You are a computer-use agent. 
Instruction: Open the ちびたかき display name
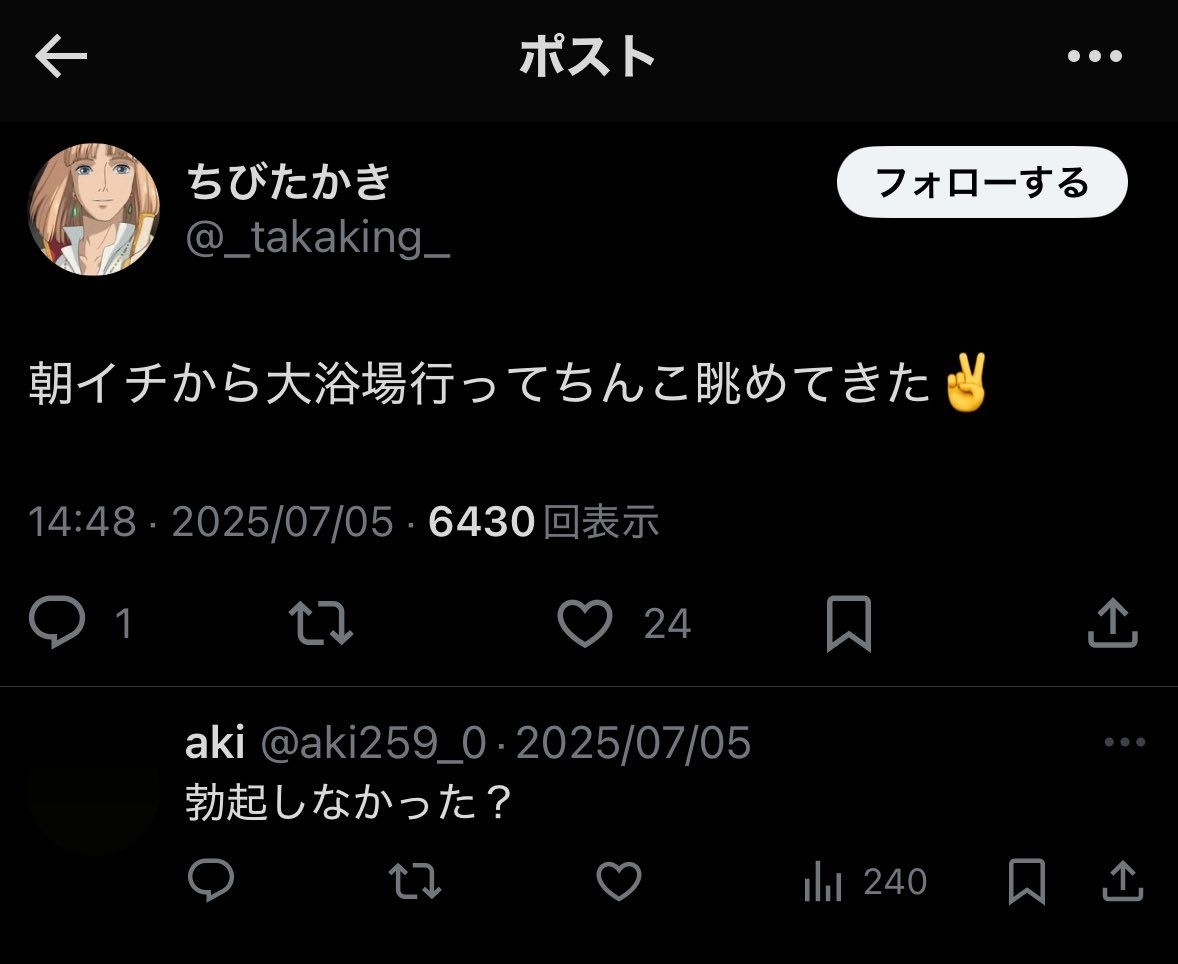tap(289, 181)
